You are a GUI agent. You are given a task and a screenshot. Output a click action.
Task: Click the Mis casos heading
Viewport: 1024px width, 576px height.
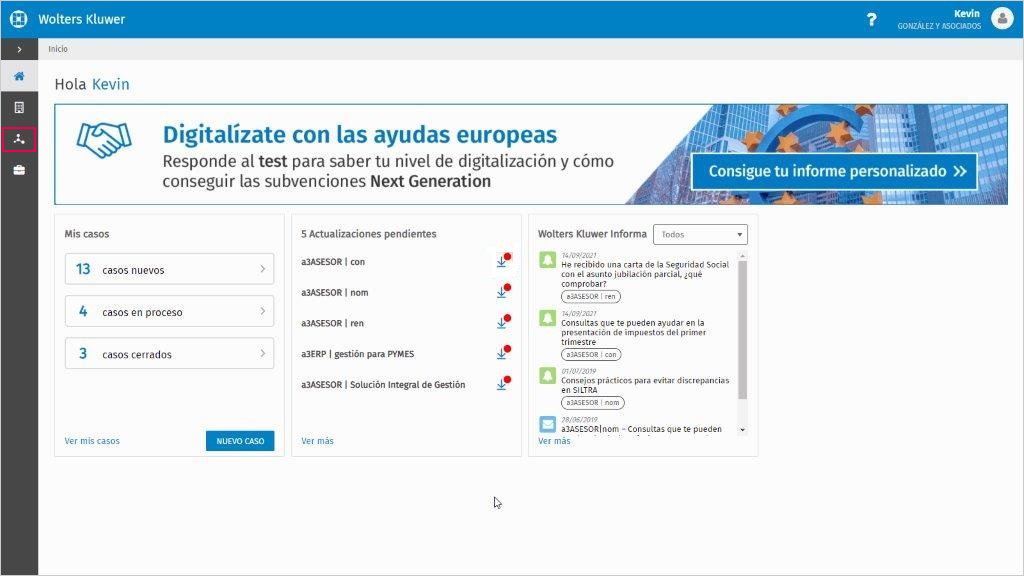click(x=87, y=234)
